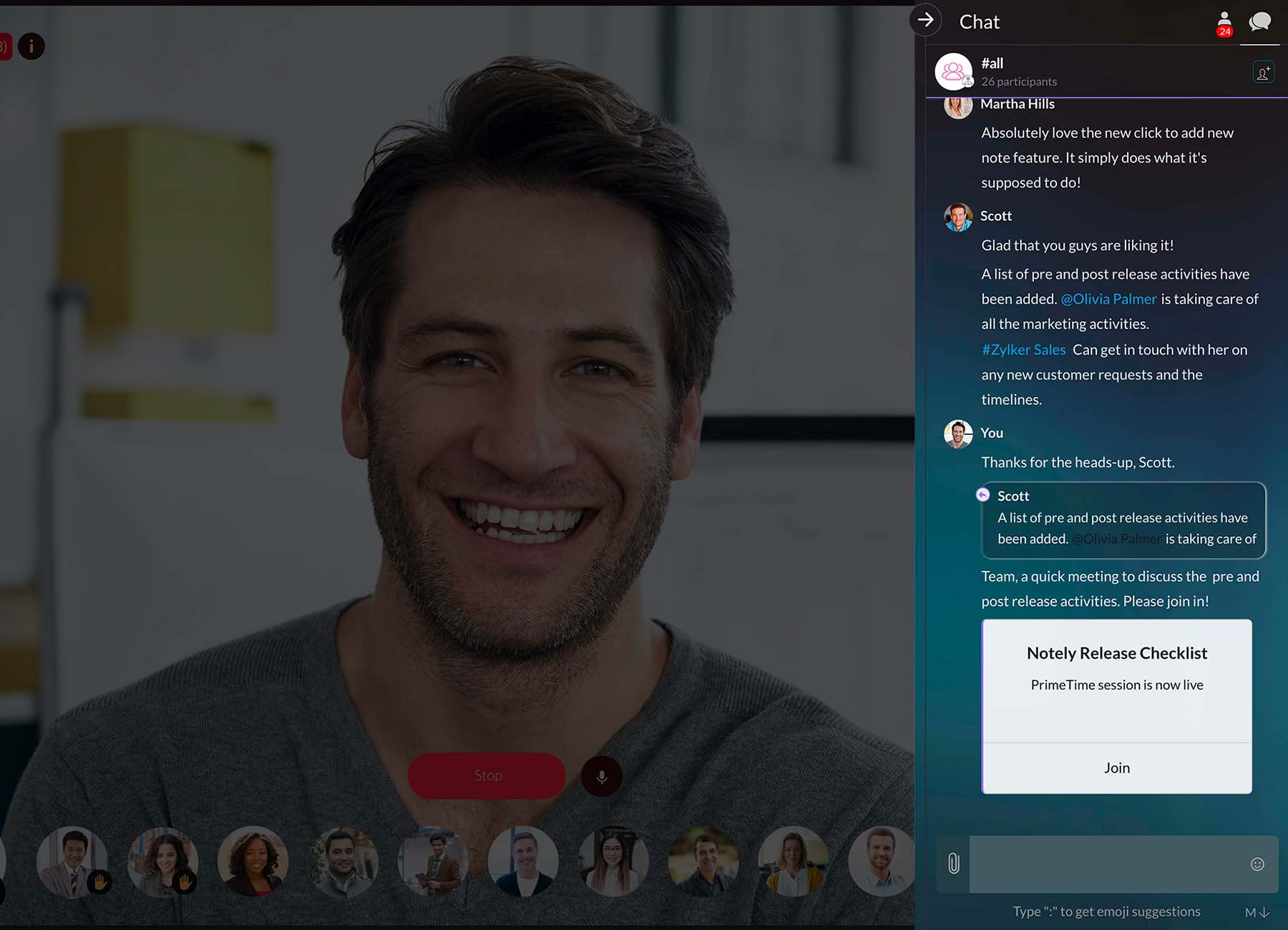This screenshot has width=1288, height=930.
Task: Click the @Olivia Palmer mention
Action: [1108, 299]
